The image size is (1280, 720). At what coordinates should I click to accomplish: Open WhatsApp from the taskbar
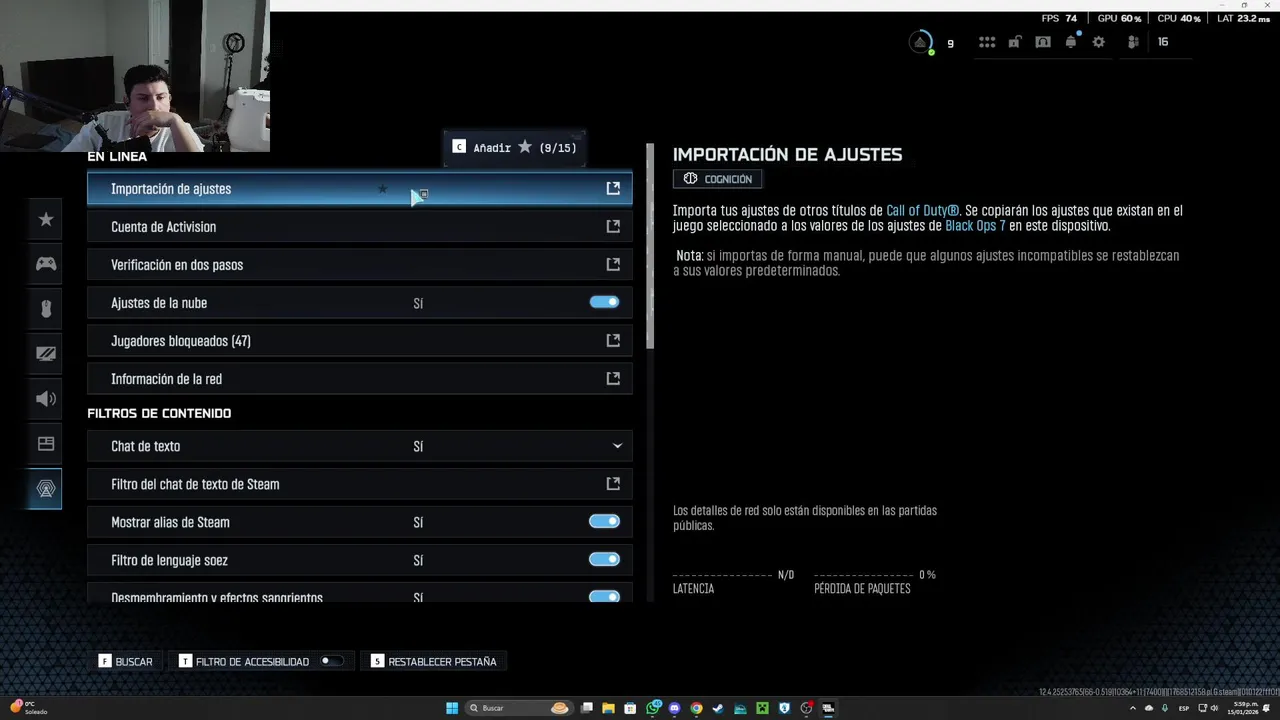click(x=653, y=708)
